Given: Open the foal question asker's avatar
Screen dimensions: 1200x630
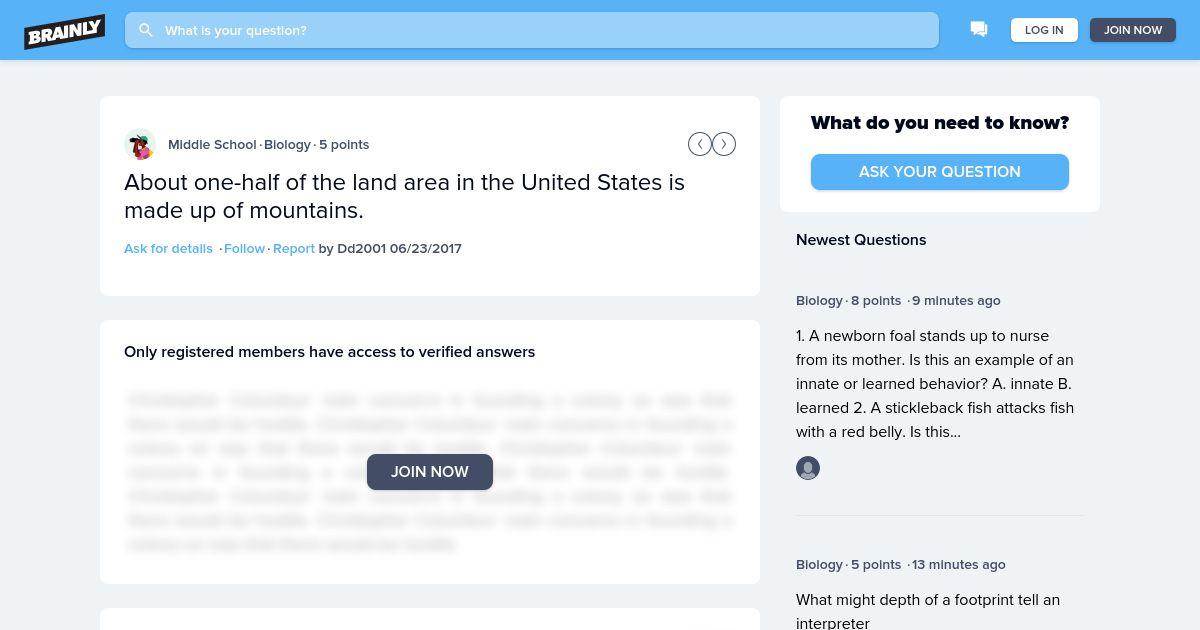Looking at the screenshot, I should coord(808,468).
